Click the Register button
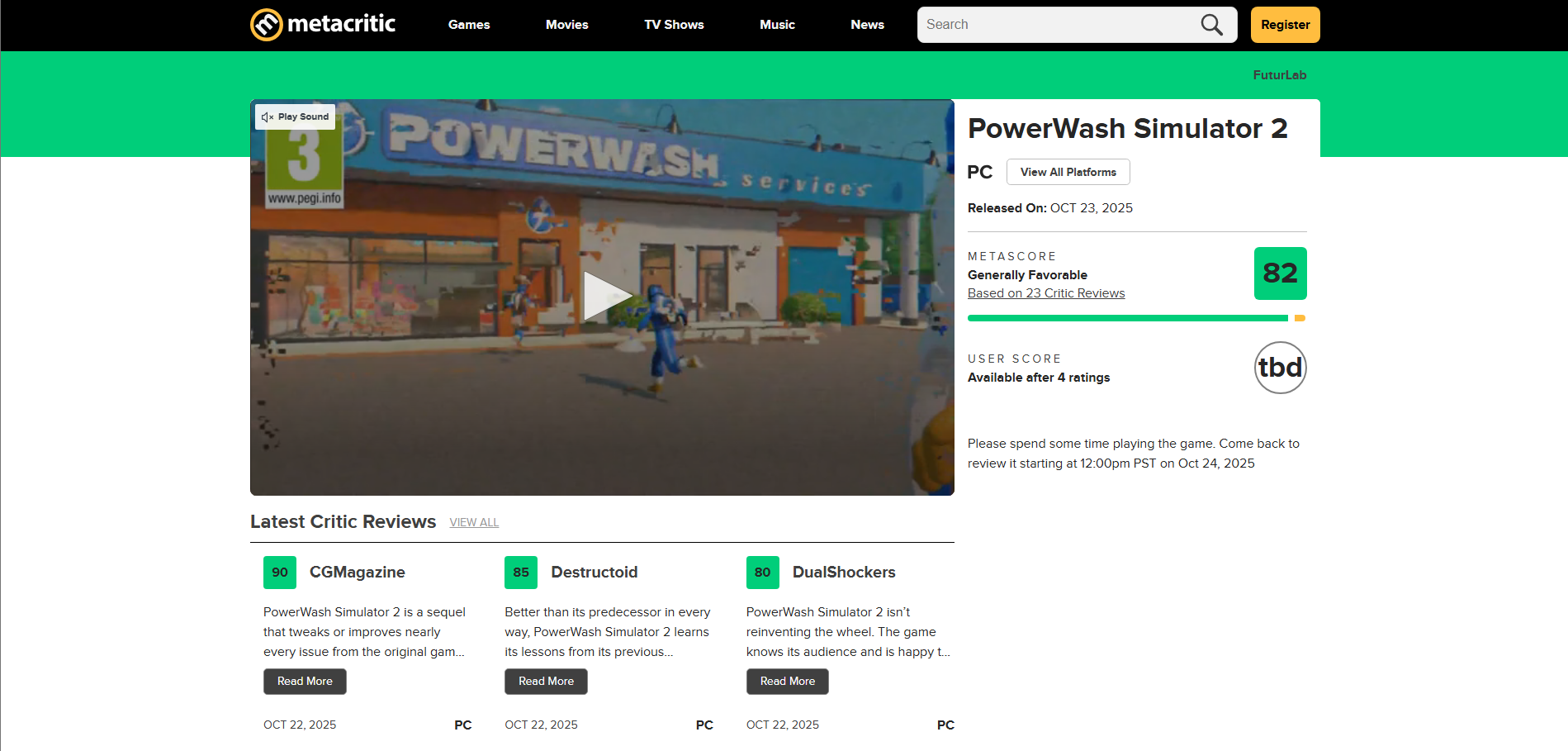Image resolution: width=1568 pixels, height=751 pixels. (x=1285, y=25)
